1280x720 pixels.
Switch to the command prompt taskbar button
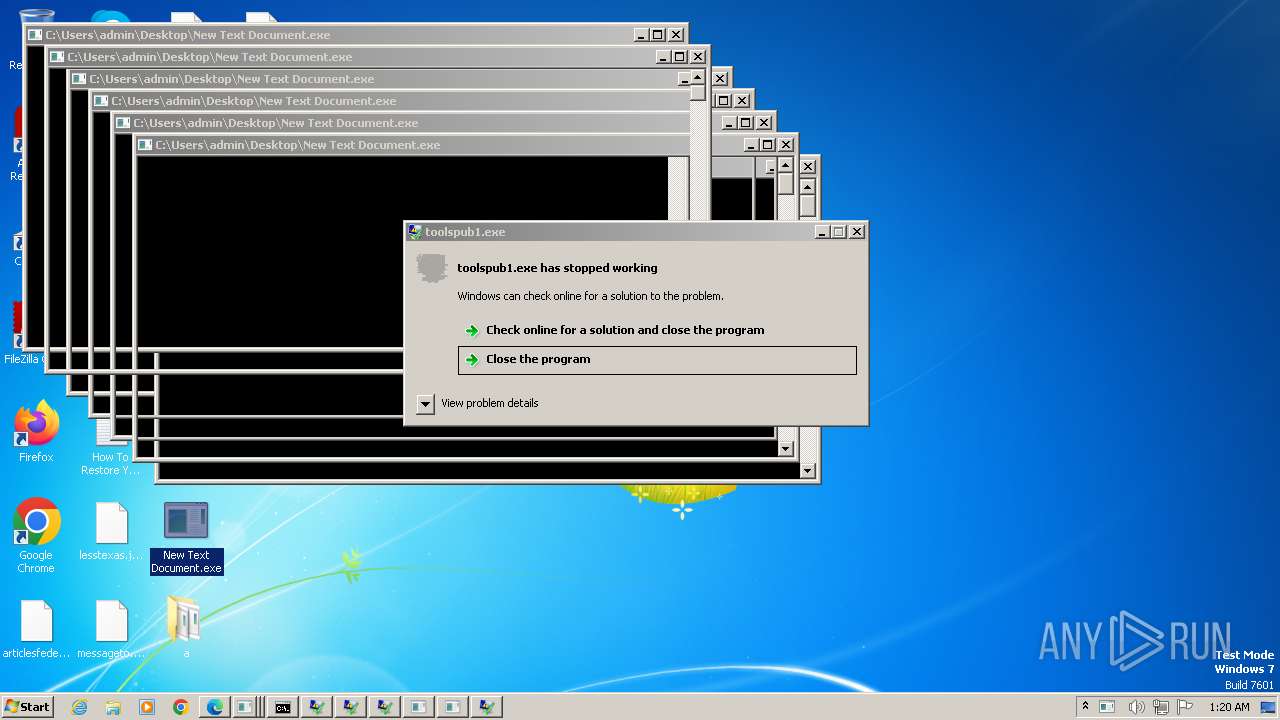point(283,707)
